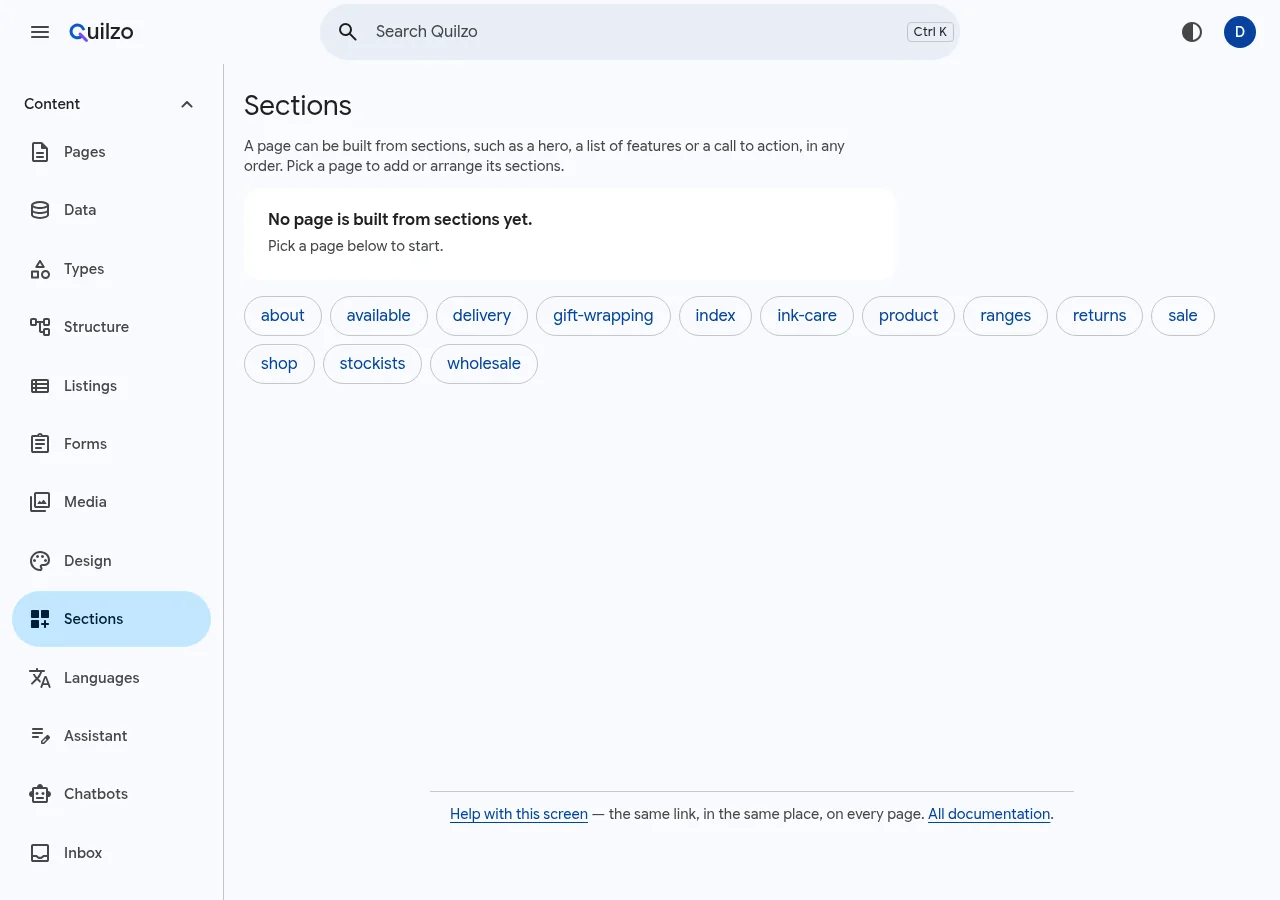Open Structure tree icon in sidebar
This screenshot has height=900, width=1280.
(x=40, y=327)
